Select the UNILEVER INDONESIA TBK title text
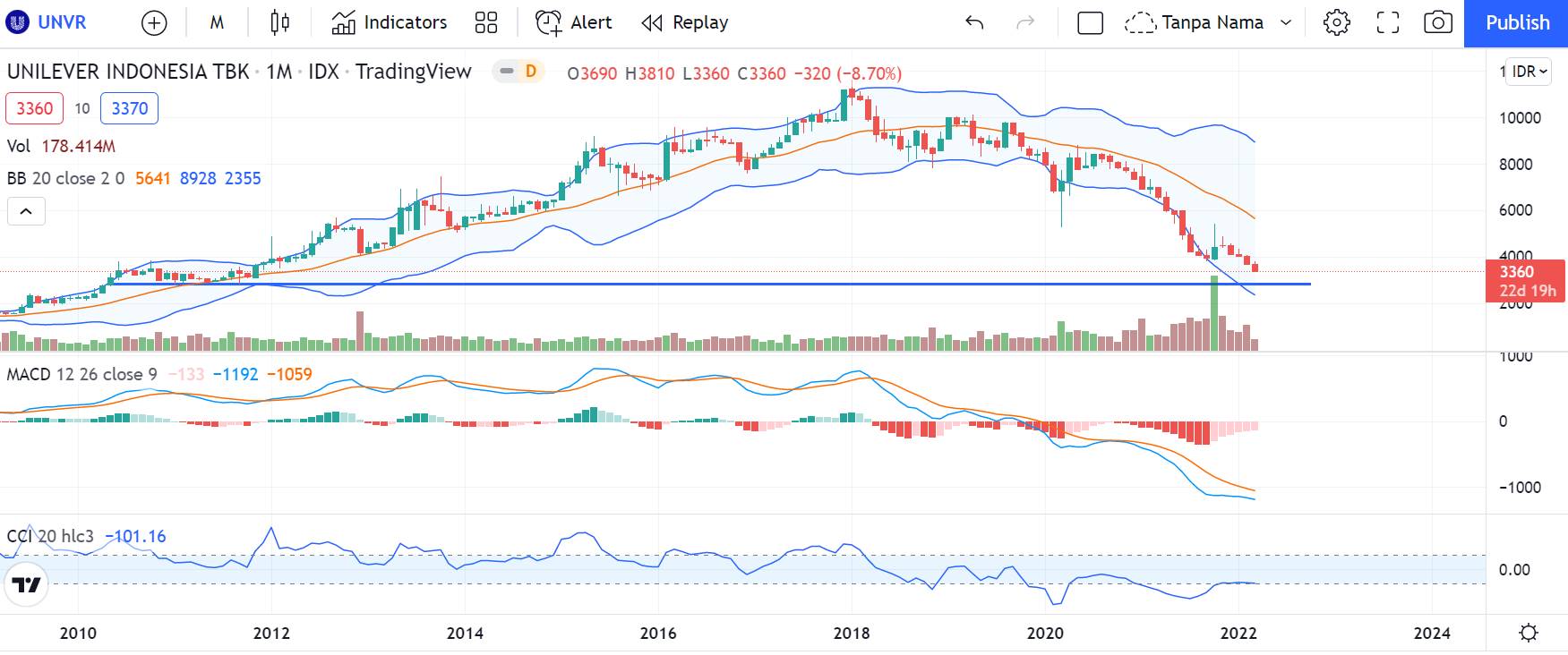Screen dimensions: 1568x655 tap(128, 72)
